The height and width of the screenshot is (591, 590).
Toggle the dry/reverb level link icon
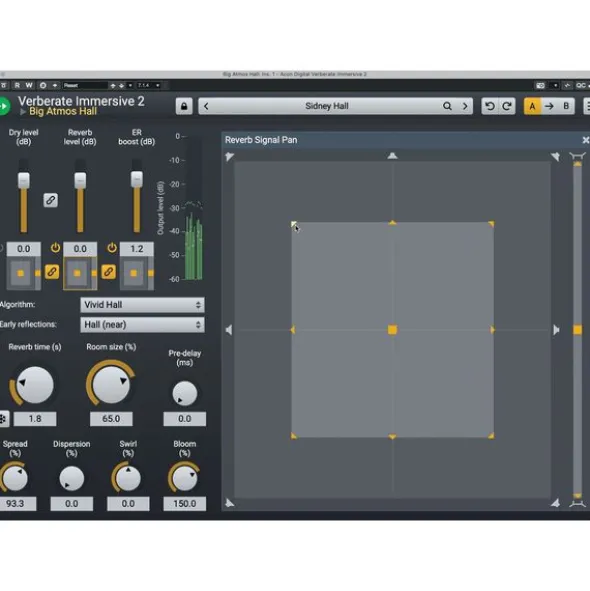(51, 200)
